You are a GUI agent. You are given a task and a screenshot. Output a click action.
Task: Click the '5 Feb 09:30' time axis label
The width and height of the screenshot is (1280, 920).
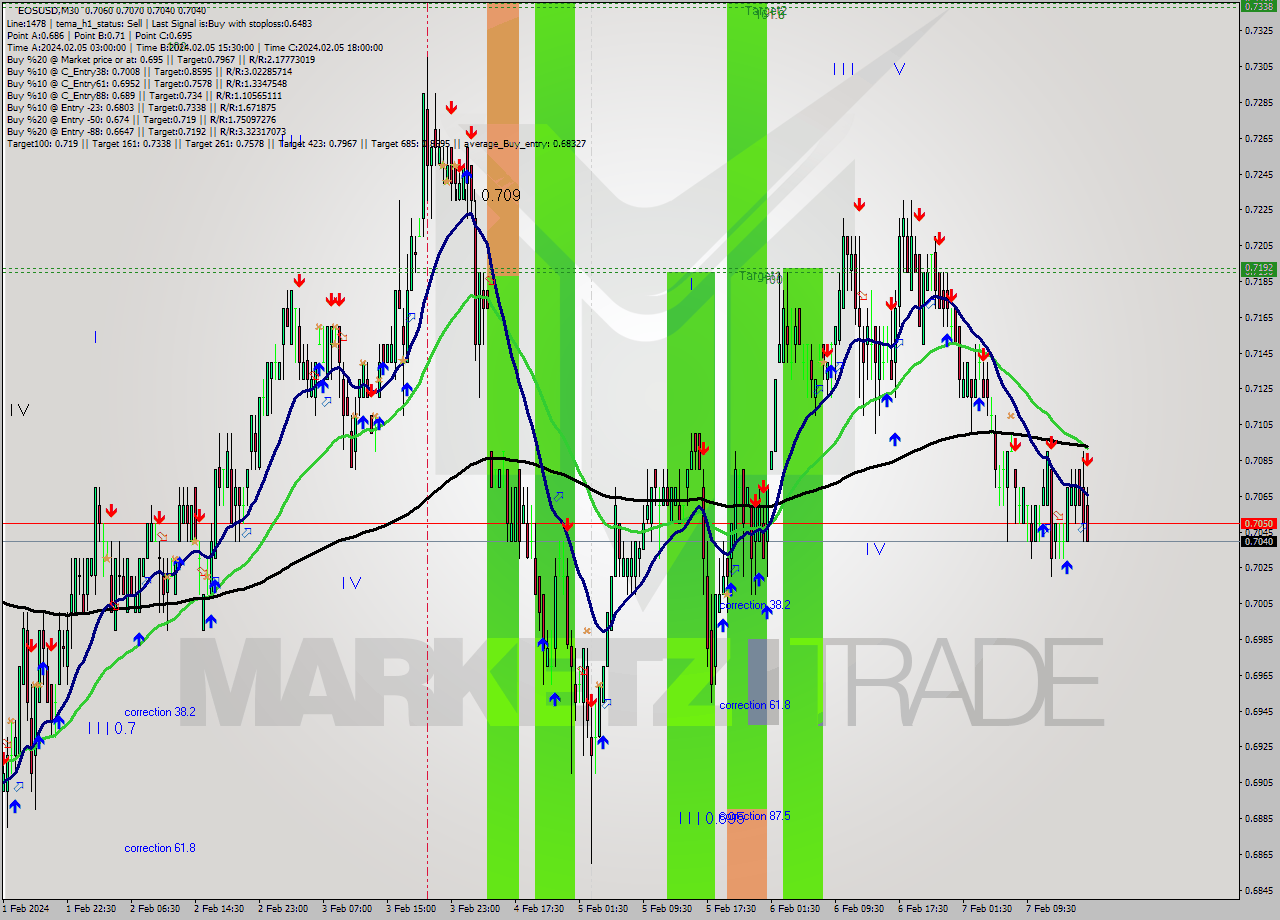tap(667, 909)
